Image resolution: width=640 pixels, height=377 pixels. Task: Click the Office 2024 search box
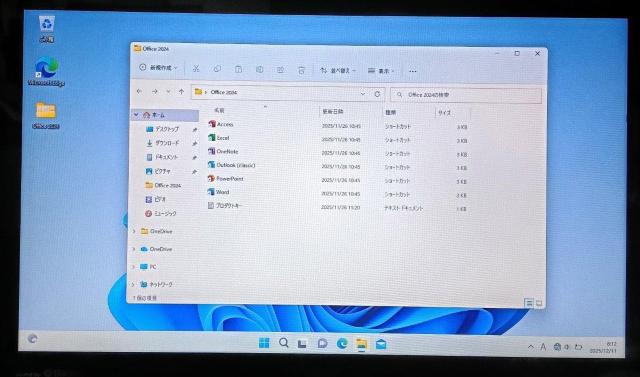pos(466,95)
